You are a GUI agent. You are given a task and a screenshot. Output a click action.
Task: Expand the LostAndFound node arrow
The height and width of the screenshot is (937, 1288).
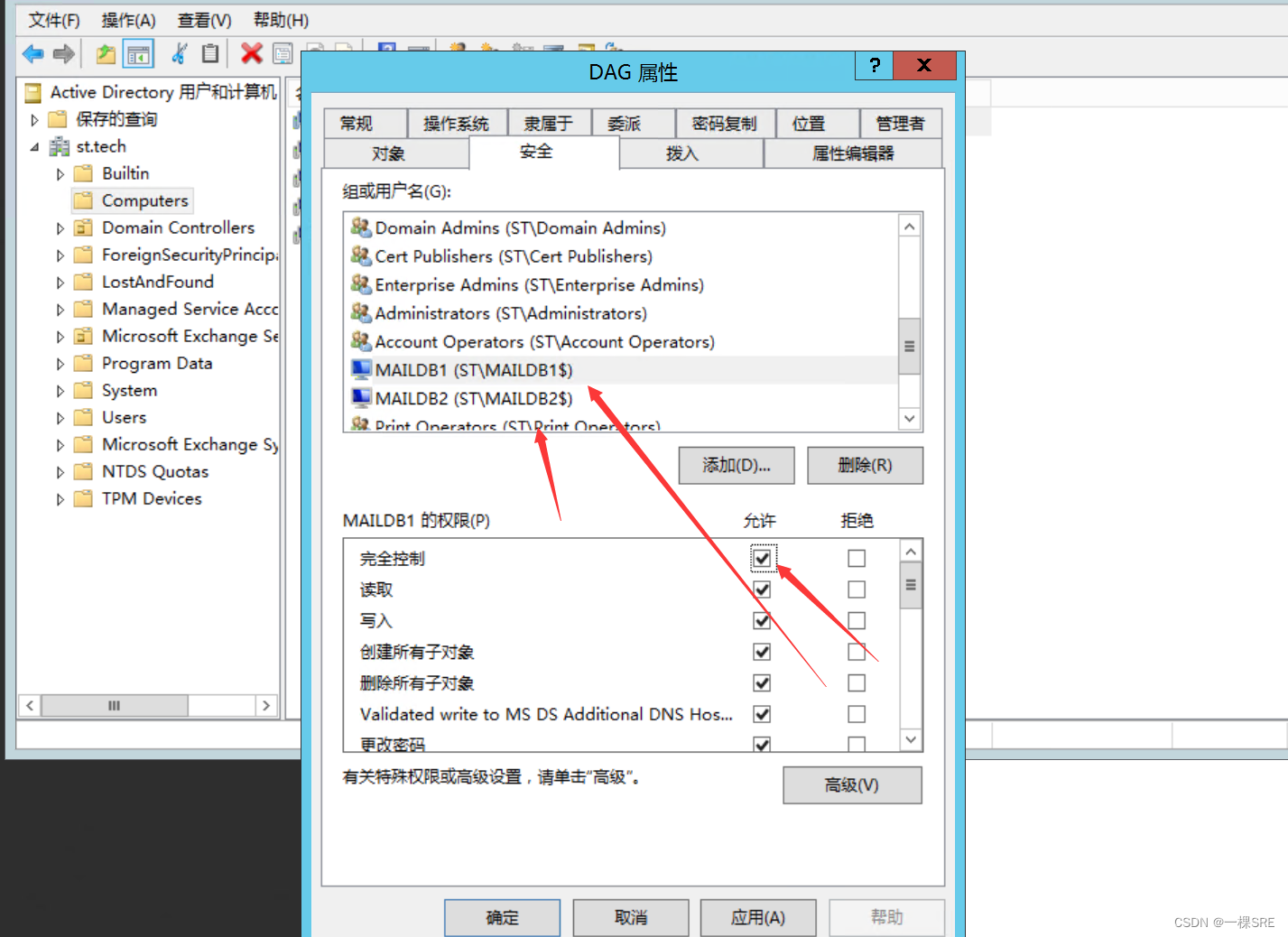tap(60, 282)
